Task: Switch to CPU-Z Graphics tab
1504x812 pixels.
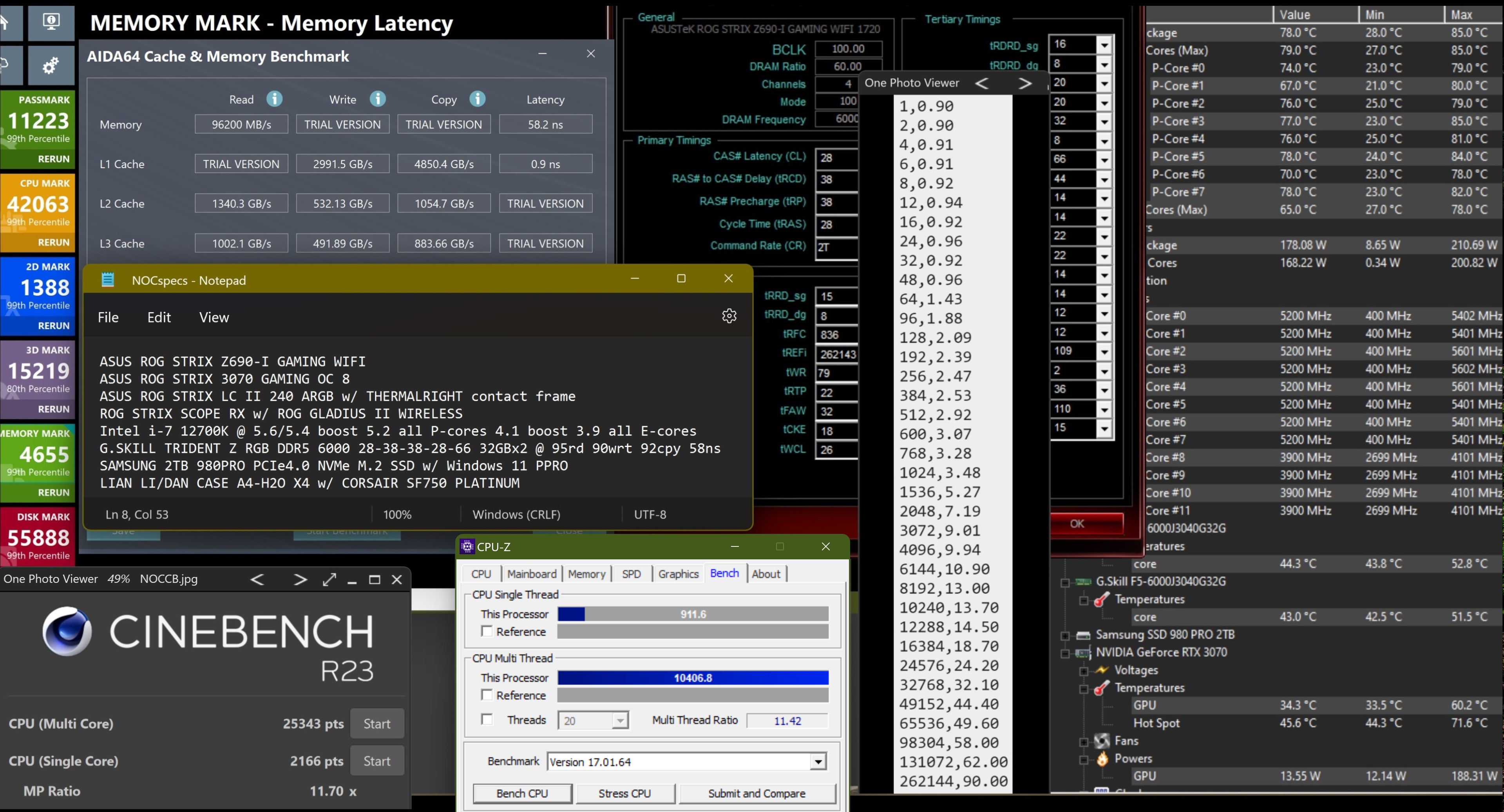Action: click(678, 574)
